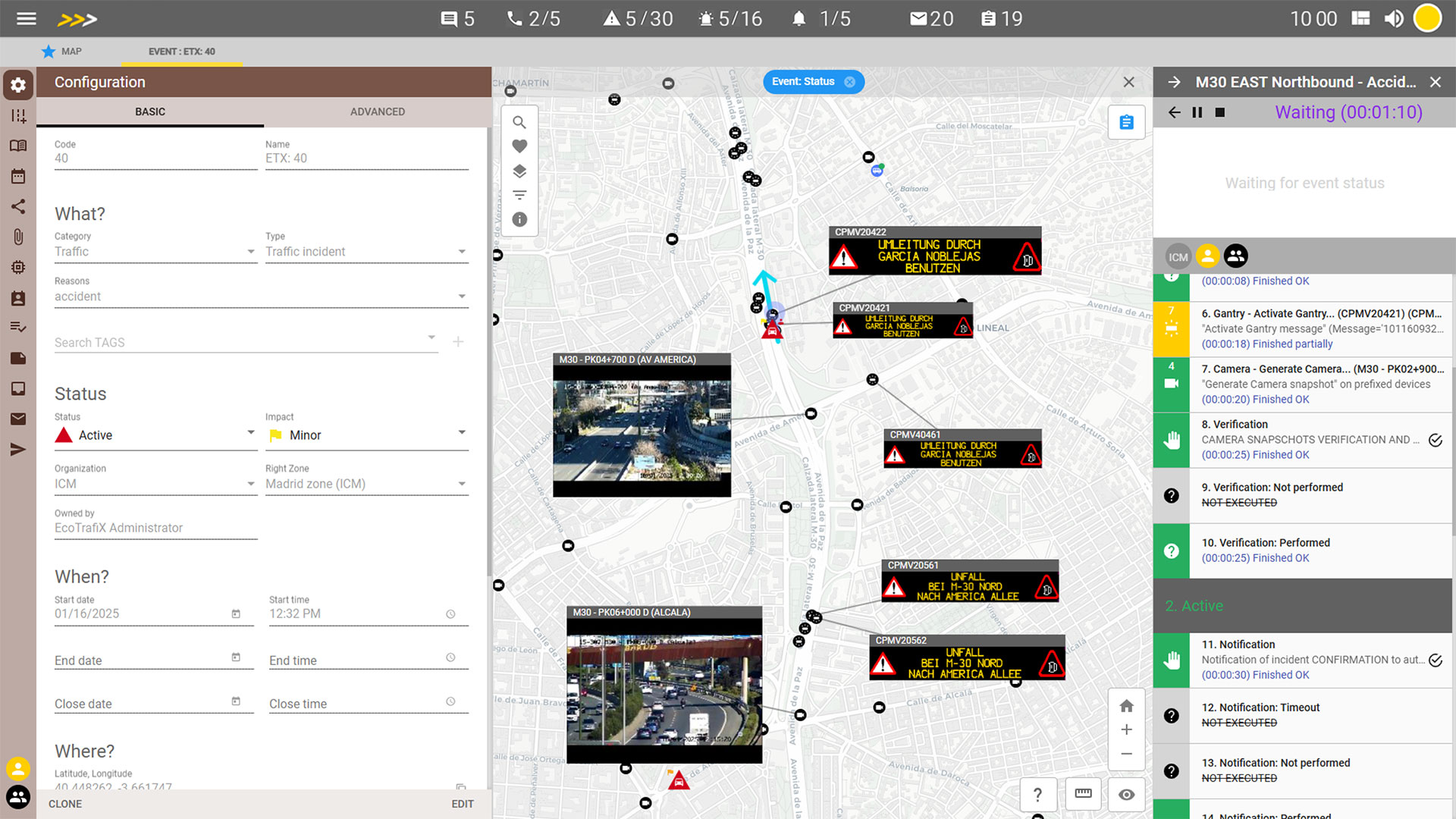Open the alarm siren counter 5/16
The height and width of the screenshot is (819, 1456).
(x=730, y=19)
